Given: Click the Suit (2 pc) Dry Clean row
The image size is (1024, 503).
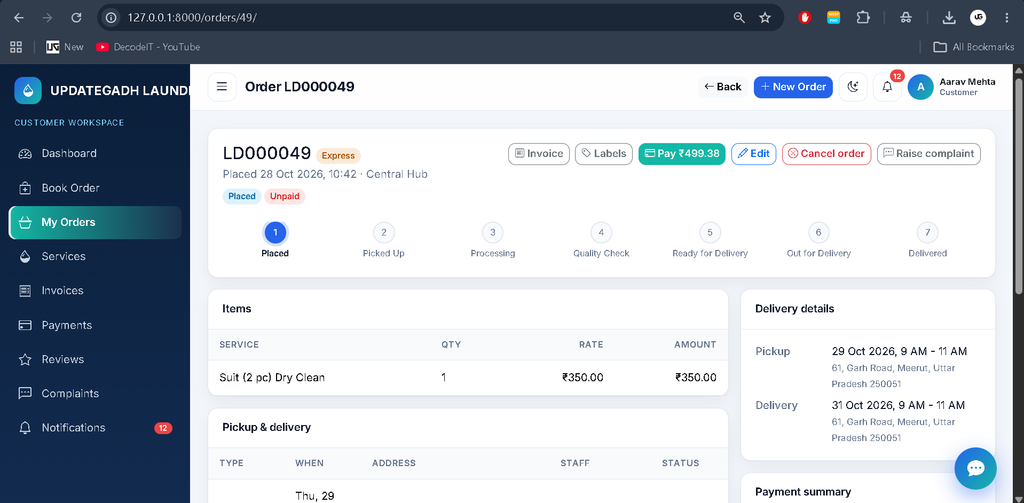Looking at the screenshot, I should pos(468,378).
